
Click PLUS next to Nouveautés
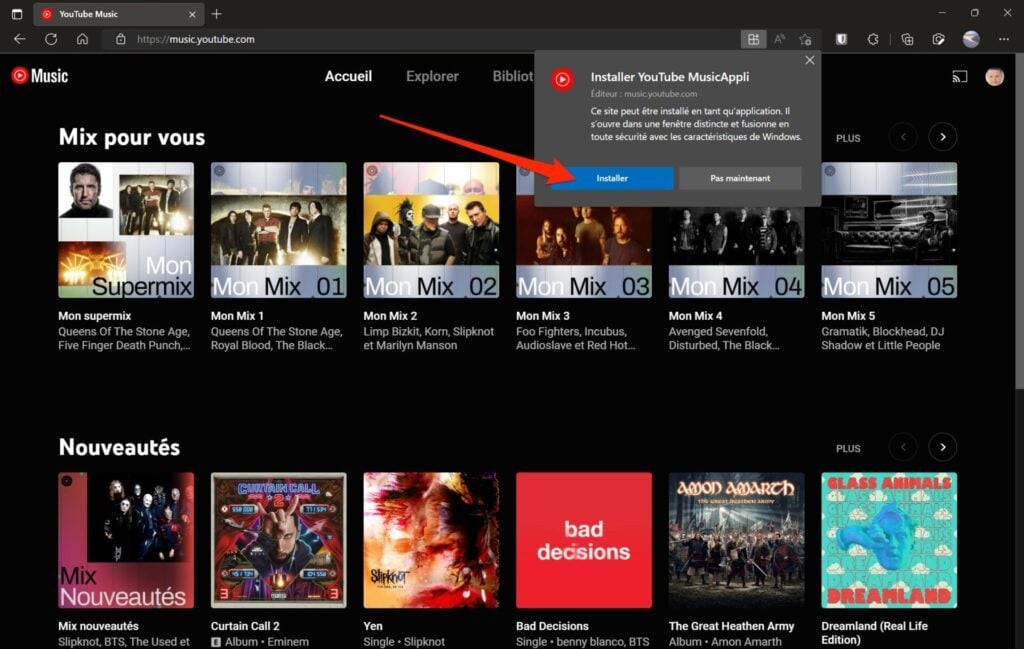click(x=848, y=449)
